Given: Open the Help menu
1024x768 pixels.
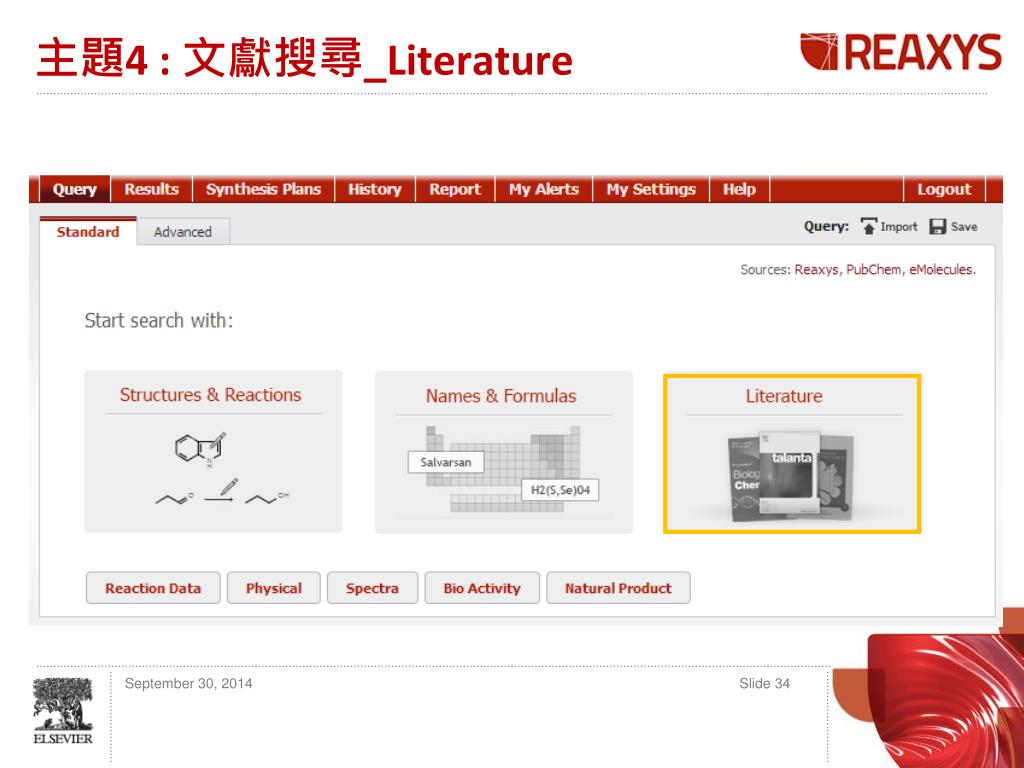Looking at the screenshot, I should [x=739, y=189].
